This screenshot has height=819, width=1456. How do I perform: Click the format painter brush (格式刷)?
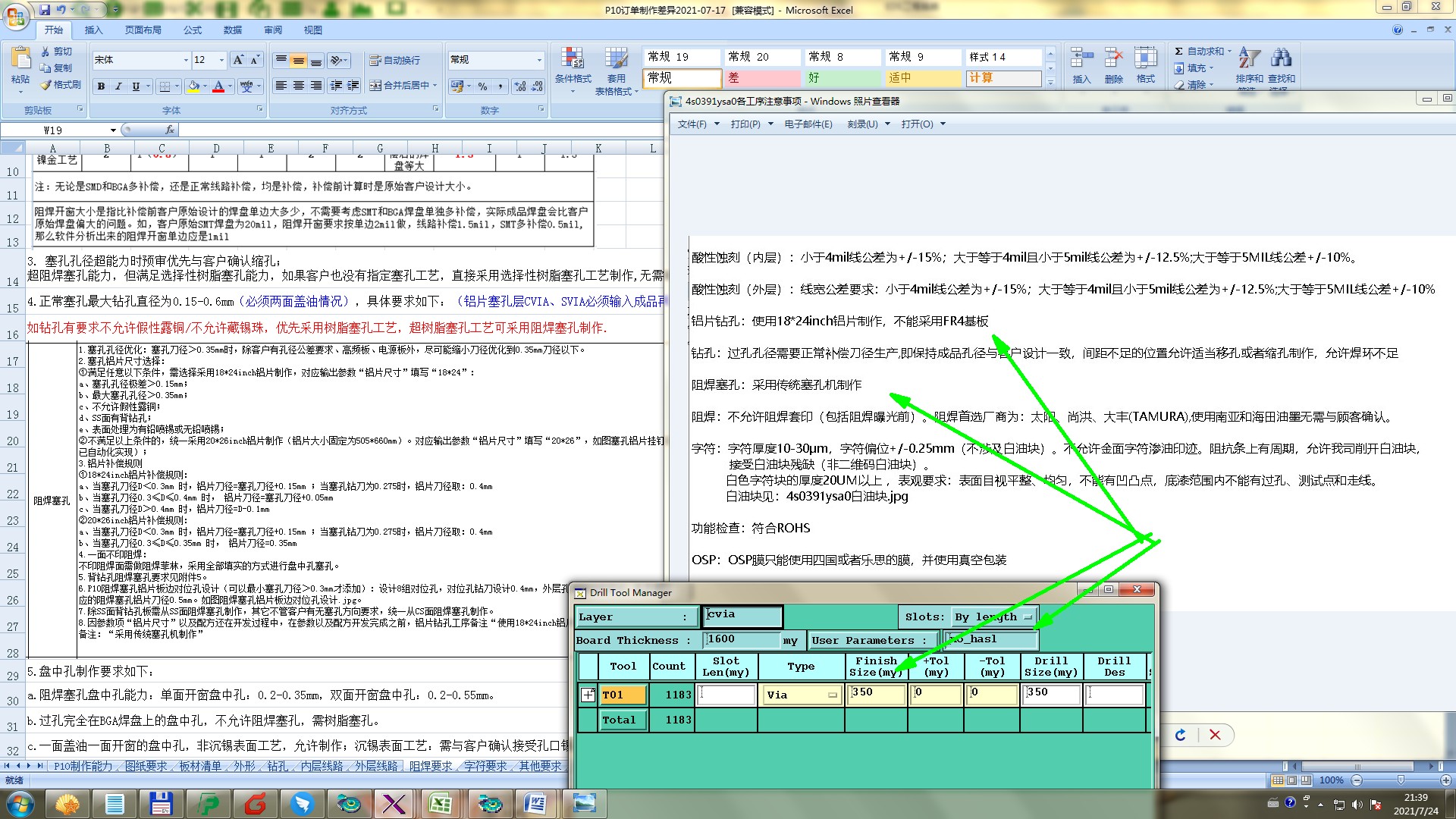pyautogui.click(x=61, y=85)
